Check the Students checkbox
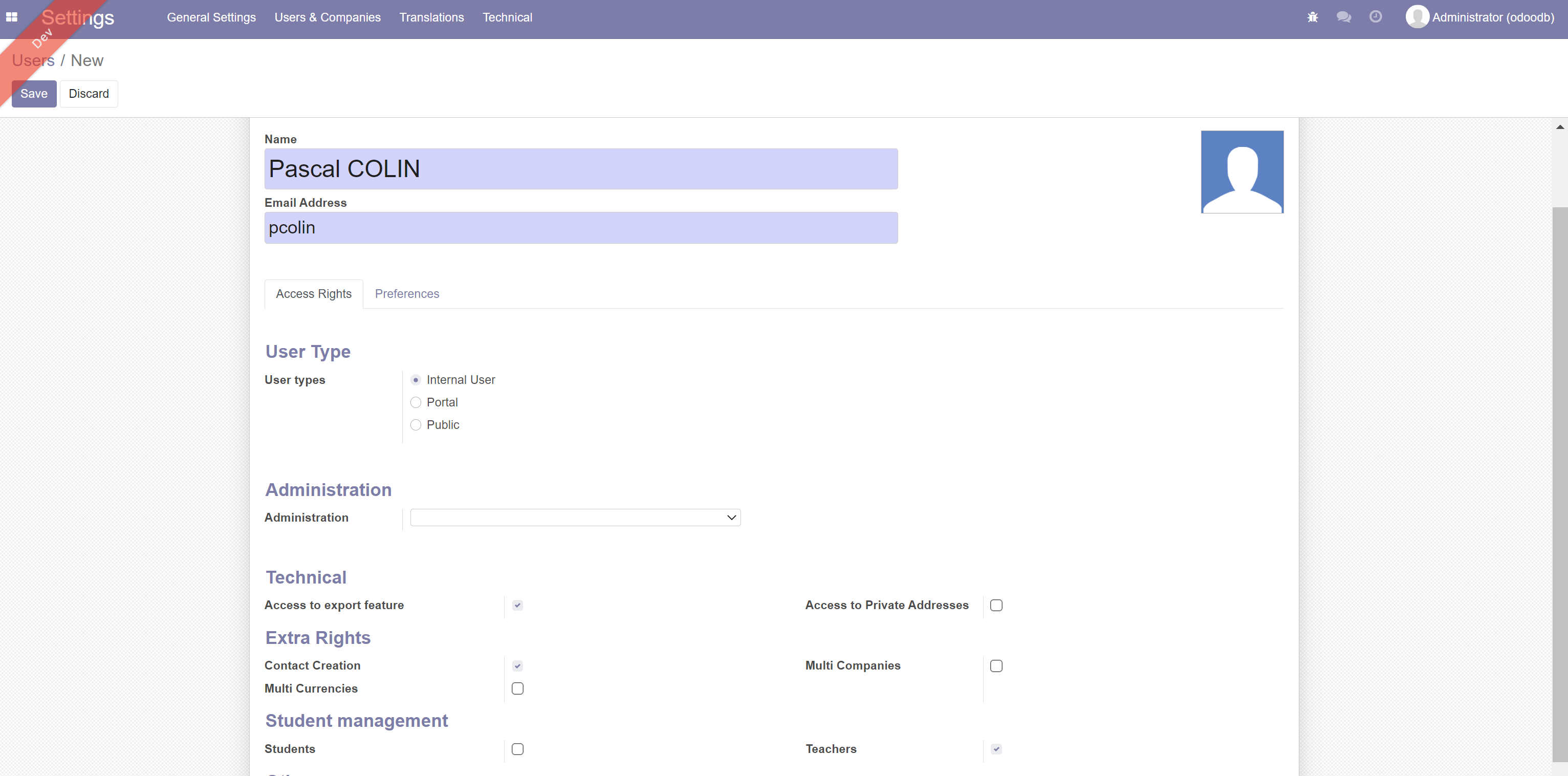This screenshot has width=1568, height=776. (517, 749)
